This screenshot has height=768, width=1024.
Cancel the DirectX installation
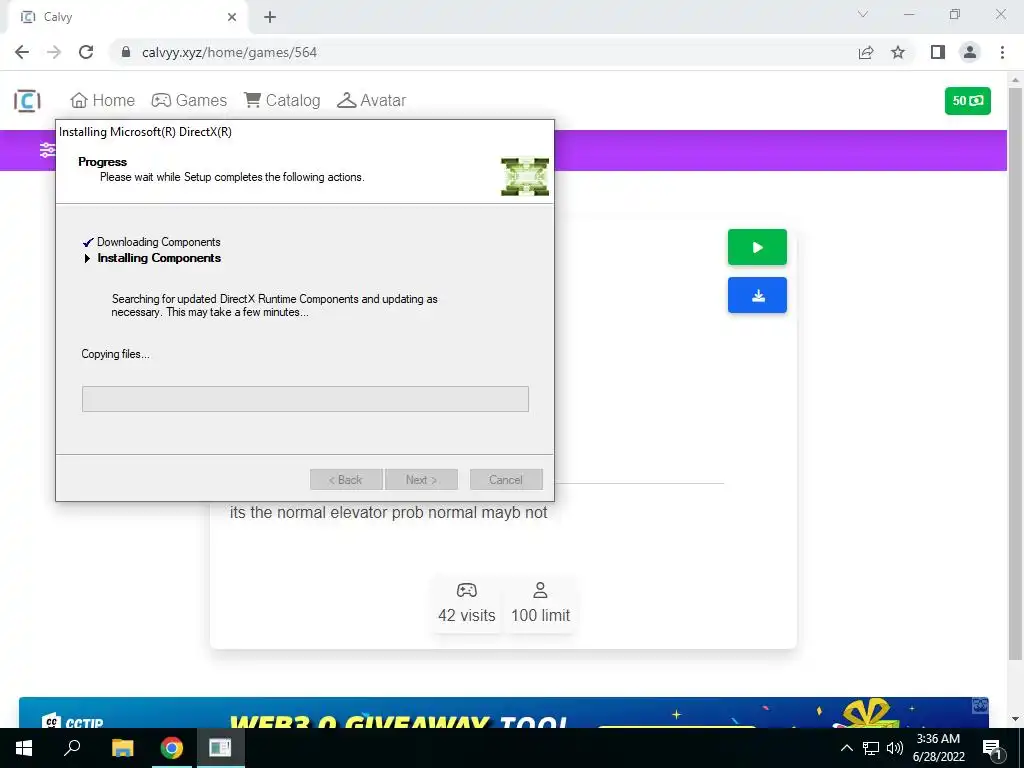pos(506,479)
